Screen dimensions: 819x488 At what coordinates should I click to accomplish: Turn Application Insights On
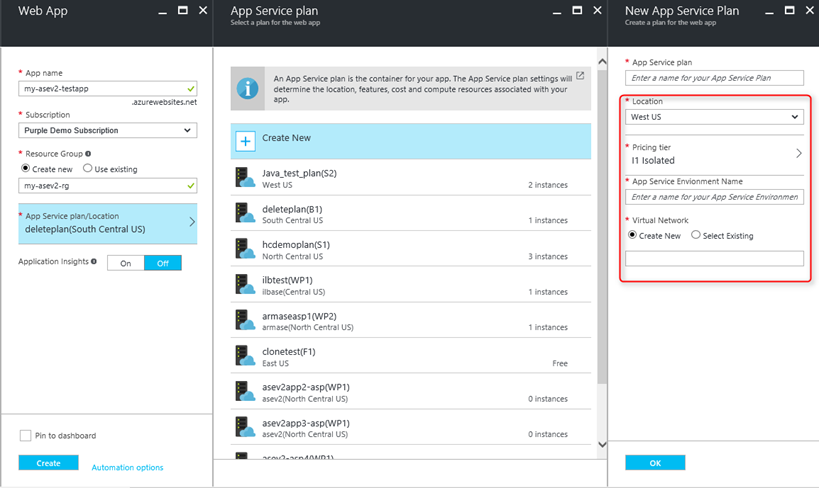[x=126, y=263]
